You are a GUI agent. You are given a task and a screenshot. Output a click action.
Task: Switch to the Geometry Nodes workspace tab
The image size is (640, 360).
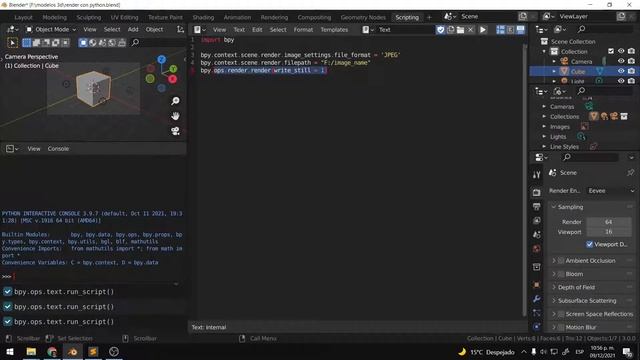363,18
